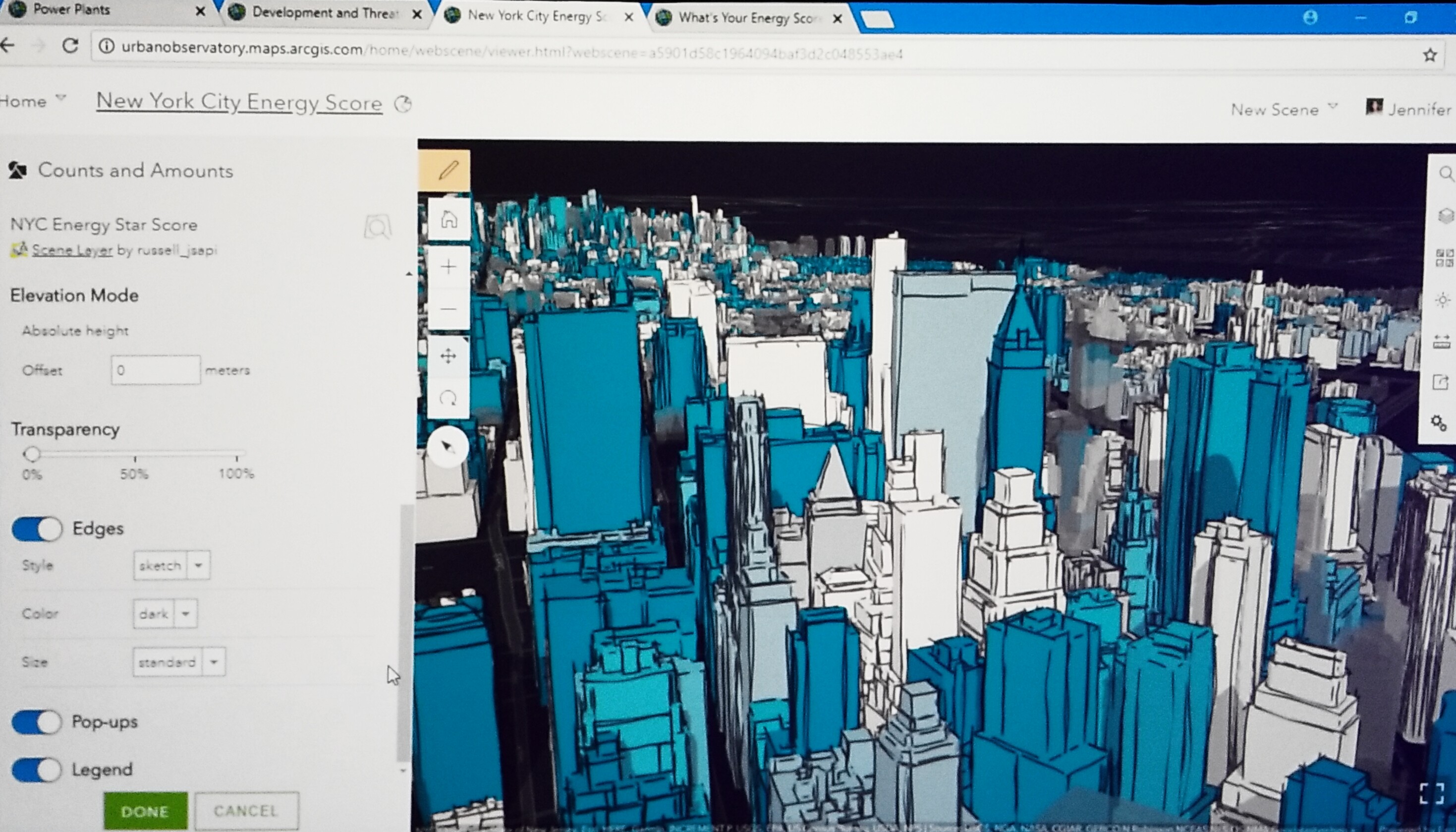Open the basemap gallery icon
This screenshot has height=832, width=1456.
(x=1444, y=258)
